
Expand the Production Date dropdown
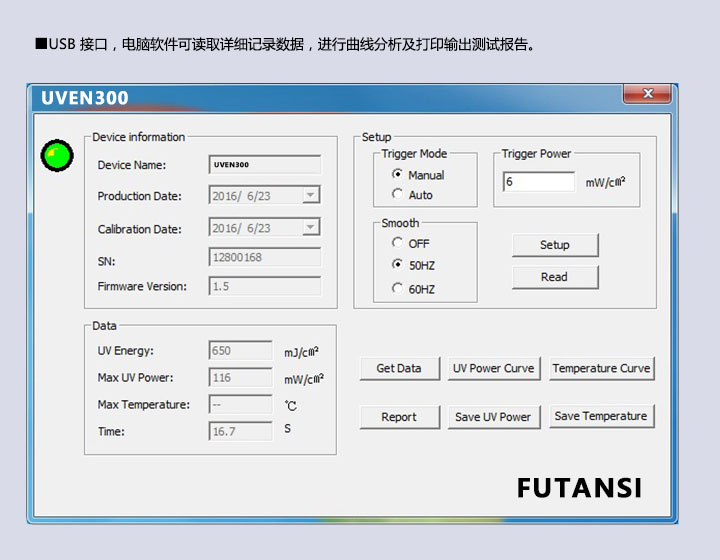point(310,196)
